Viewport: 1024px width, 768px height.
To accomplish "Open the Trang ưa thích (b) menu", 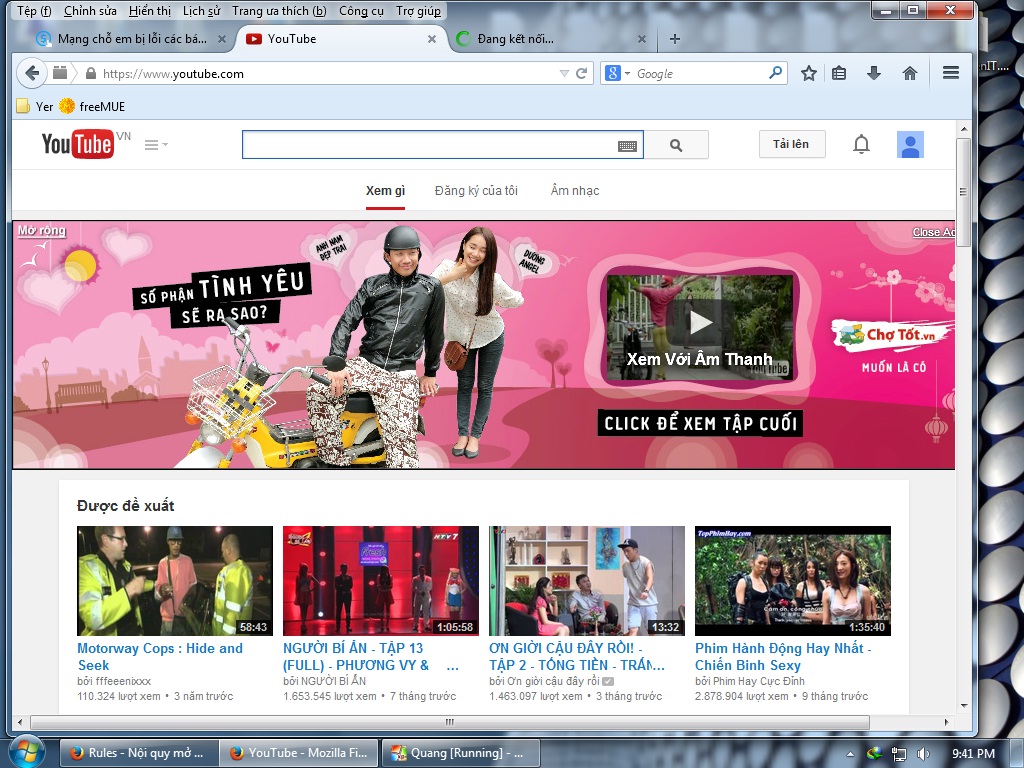I will point(279,11).
